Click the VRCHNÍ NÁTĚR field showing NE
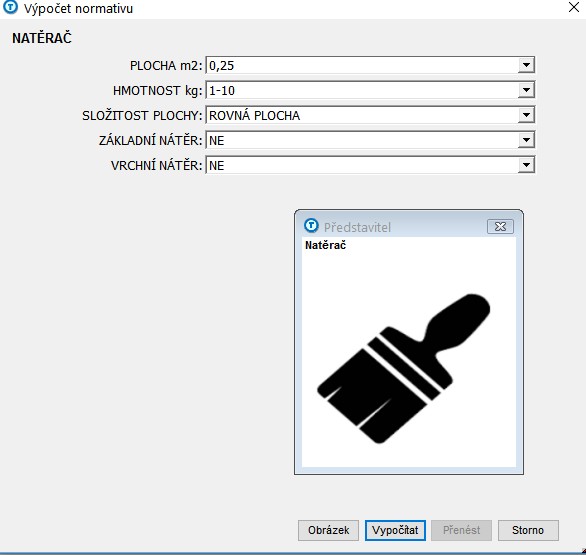This screenshot has height=555, width=586. tap(370, 165)
